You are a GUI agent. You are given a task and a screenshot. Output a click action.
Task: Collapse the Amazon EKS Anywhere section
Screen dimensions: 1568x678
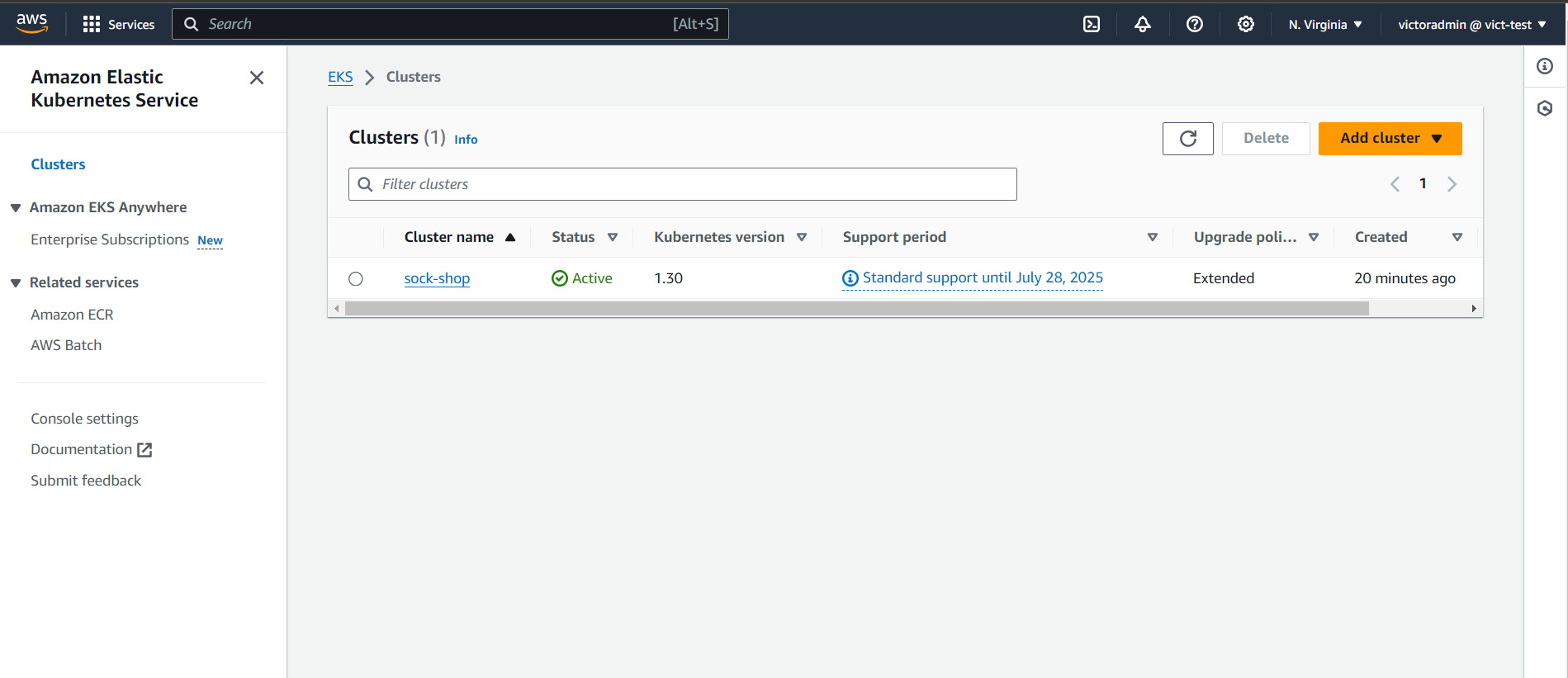tap(16, 208)
